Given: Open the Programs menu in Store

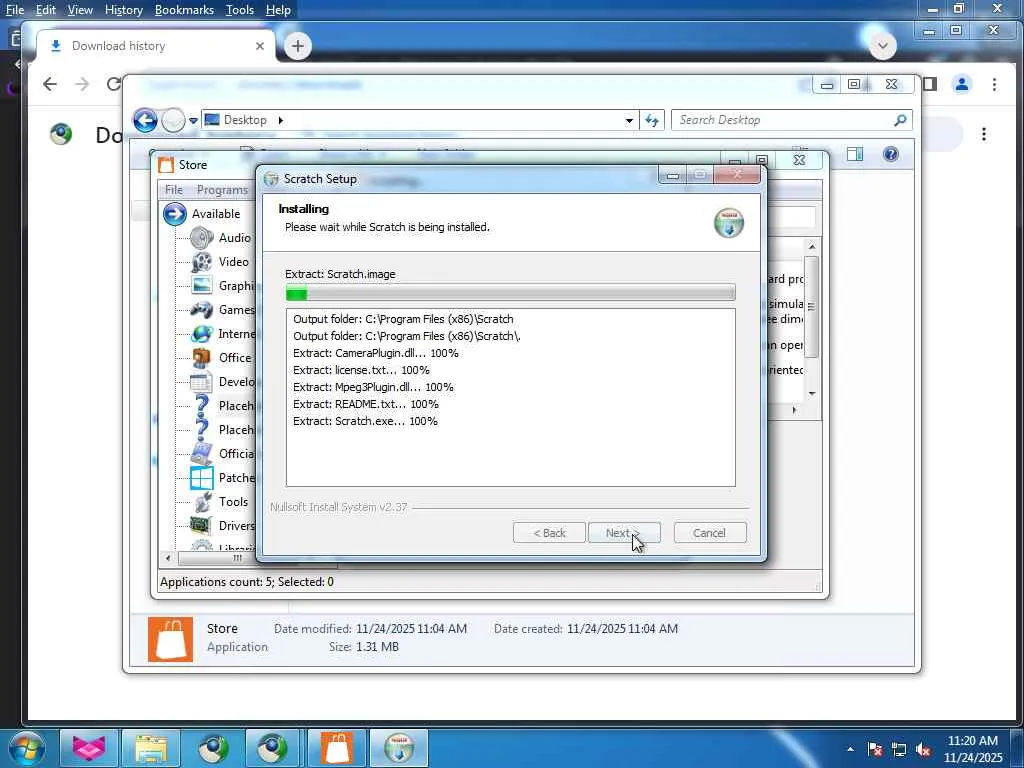Looking at the screenshot, I should [x=222, y=189].
